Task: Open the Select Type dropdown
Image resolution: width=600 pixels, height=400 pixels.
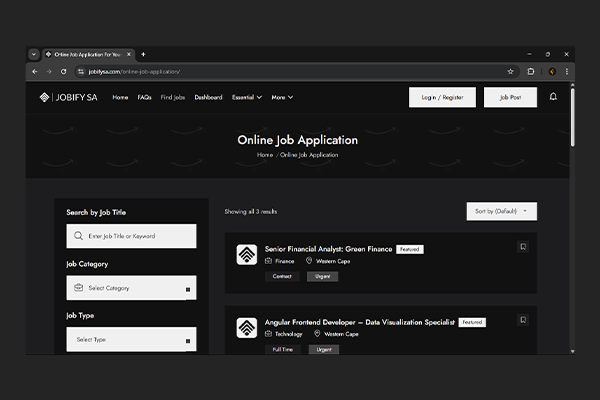Action: pos(131,340)
